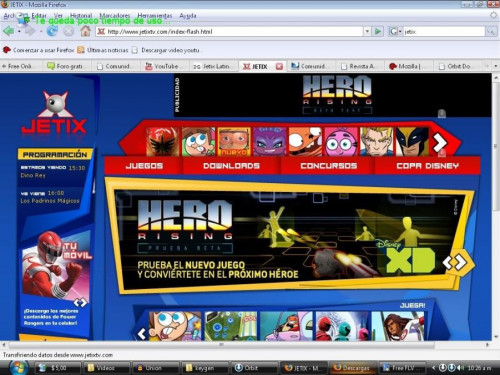Select the Timmy Turner character icon
500x375 pixels.
tap(198, 142)
